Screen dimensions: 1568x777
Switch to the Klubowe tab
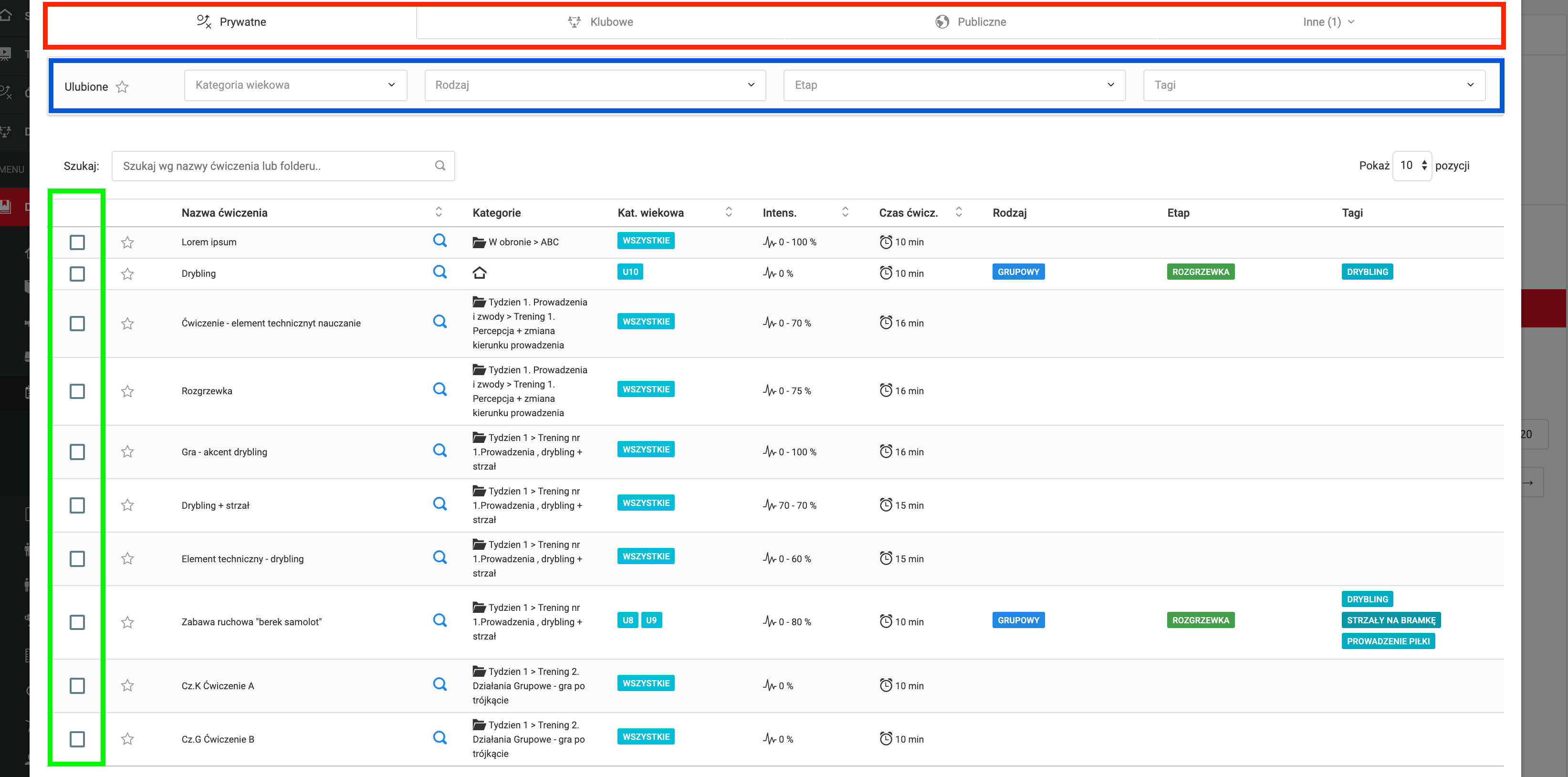pos(600,22)
